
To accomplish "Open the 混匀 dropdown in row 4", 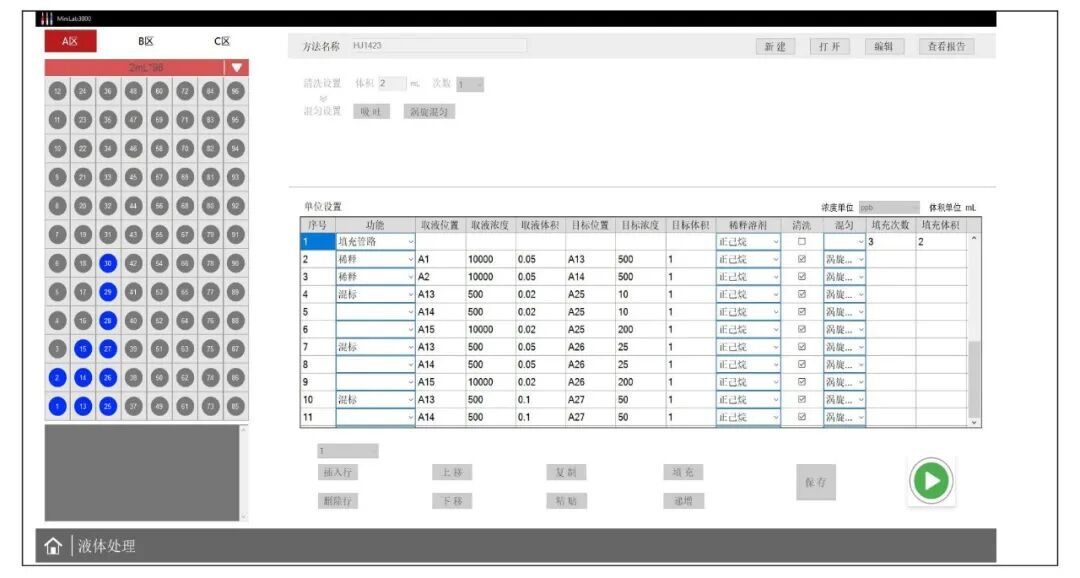I will tap(844, 294).
